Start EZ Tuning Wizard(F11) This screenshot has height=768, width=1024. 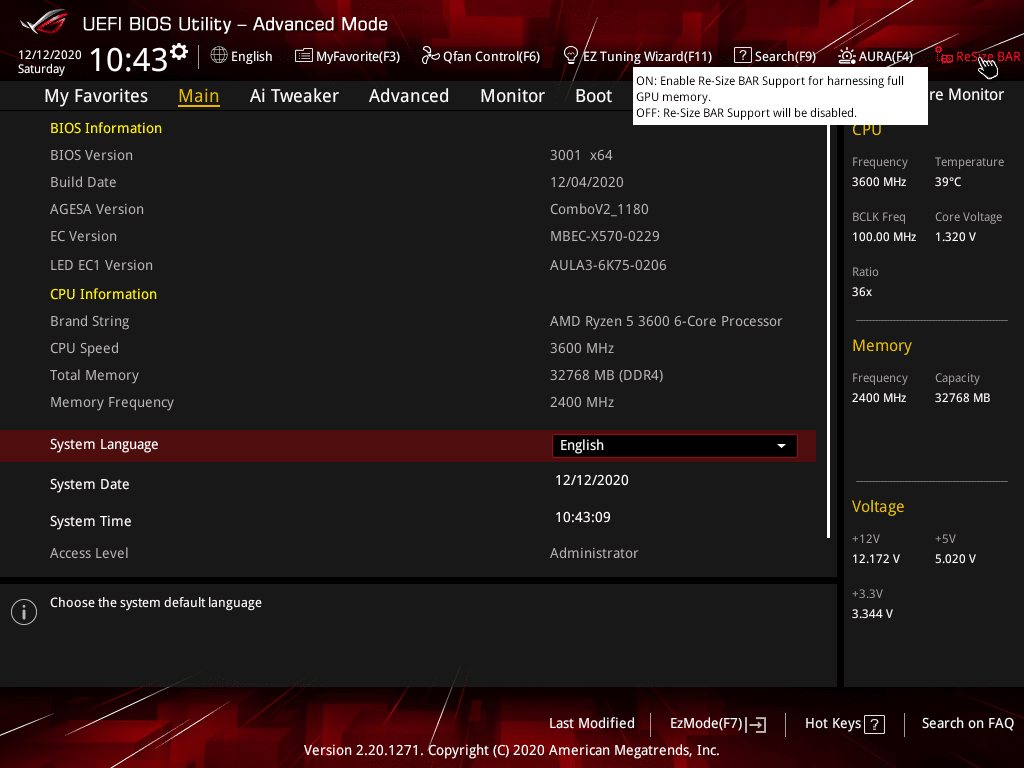click(x=637, y=56)
